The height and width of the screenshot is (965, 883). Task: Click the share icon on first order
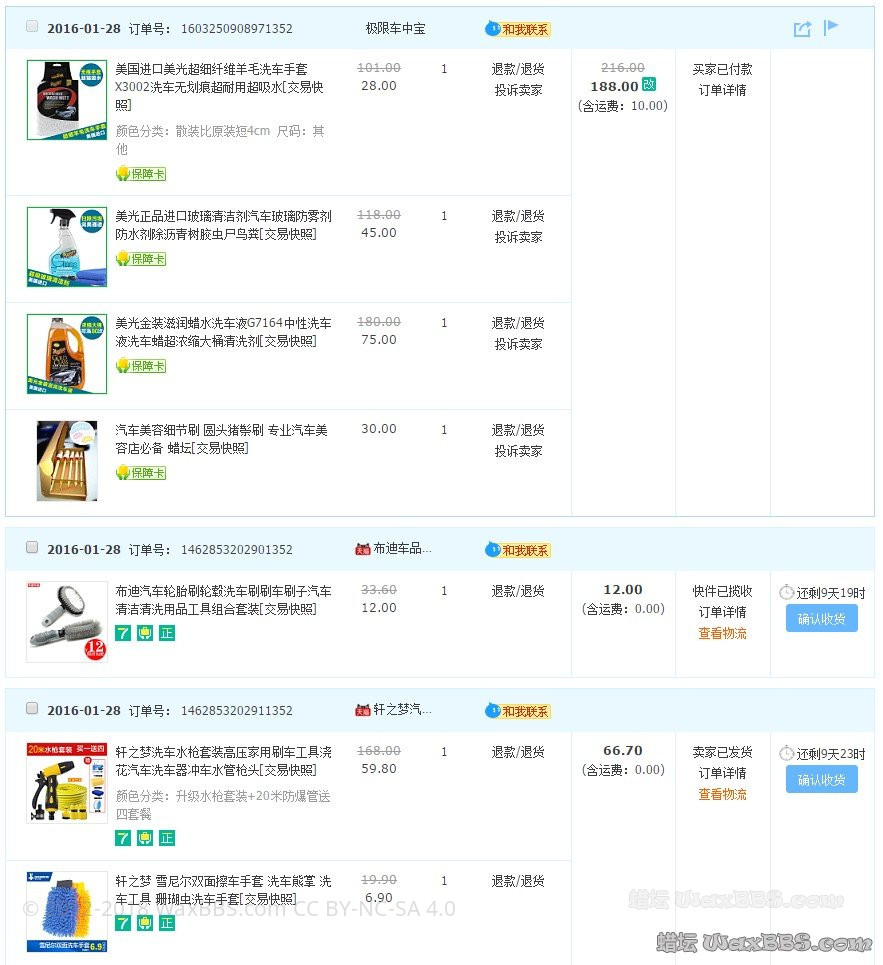pyautogui.click(x=802, y=29)
